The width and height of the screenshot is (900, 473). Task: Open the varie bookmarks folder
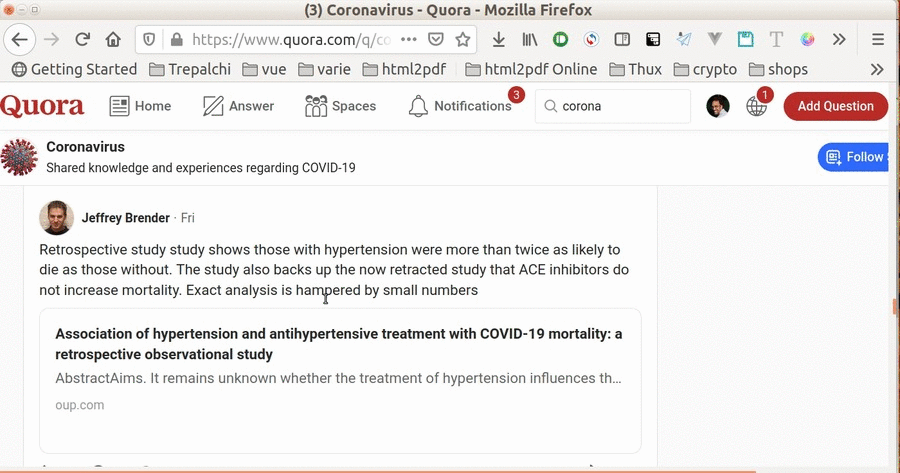point(324,69)
